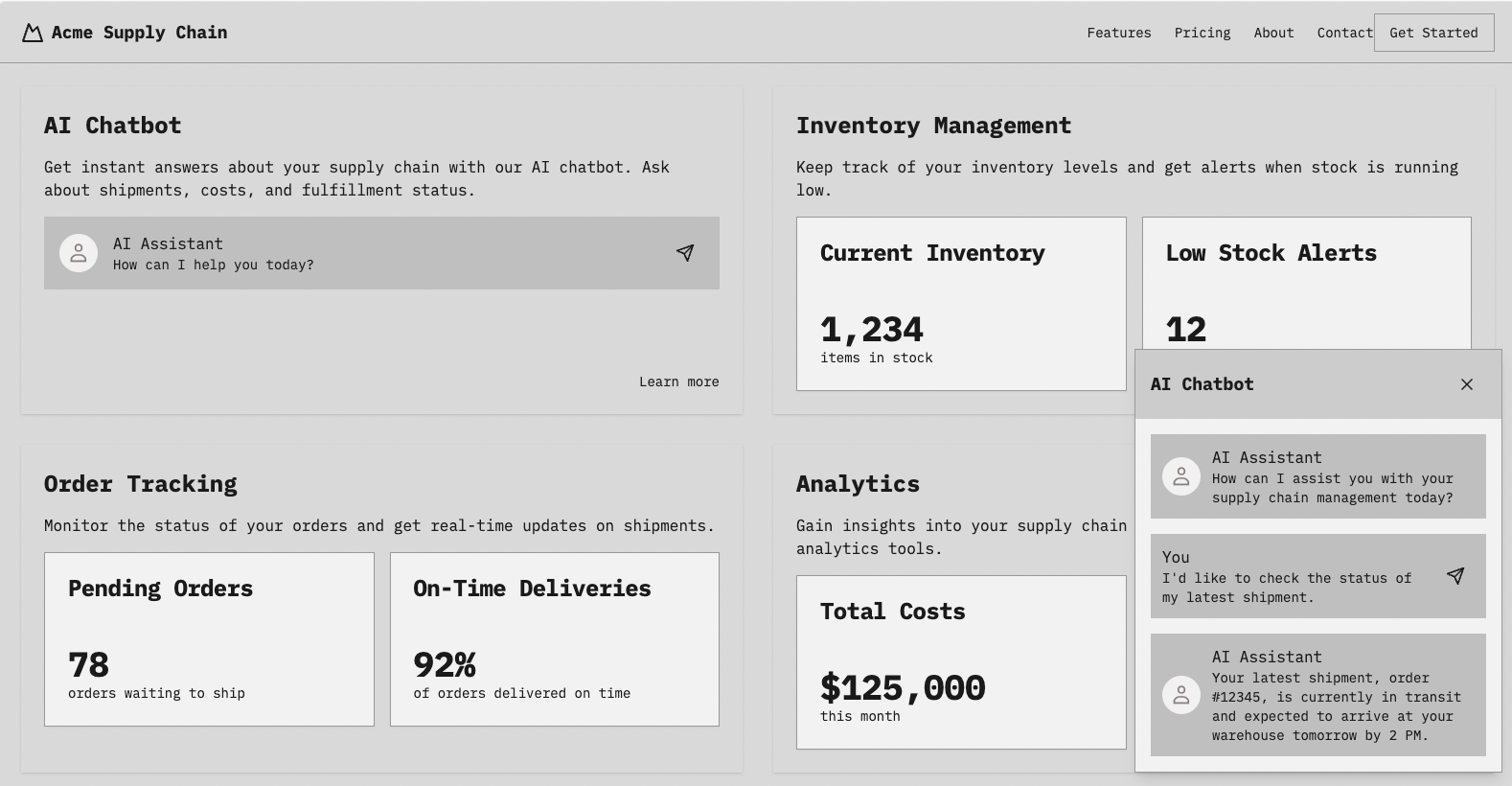Screen dimensions: 1512x786
Task: Go to the About page
Action: point(1273,33)
